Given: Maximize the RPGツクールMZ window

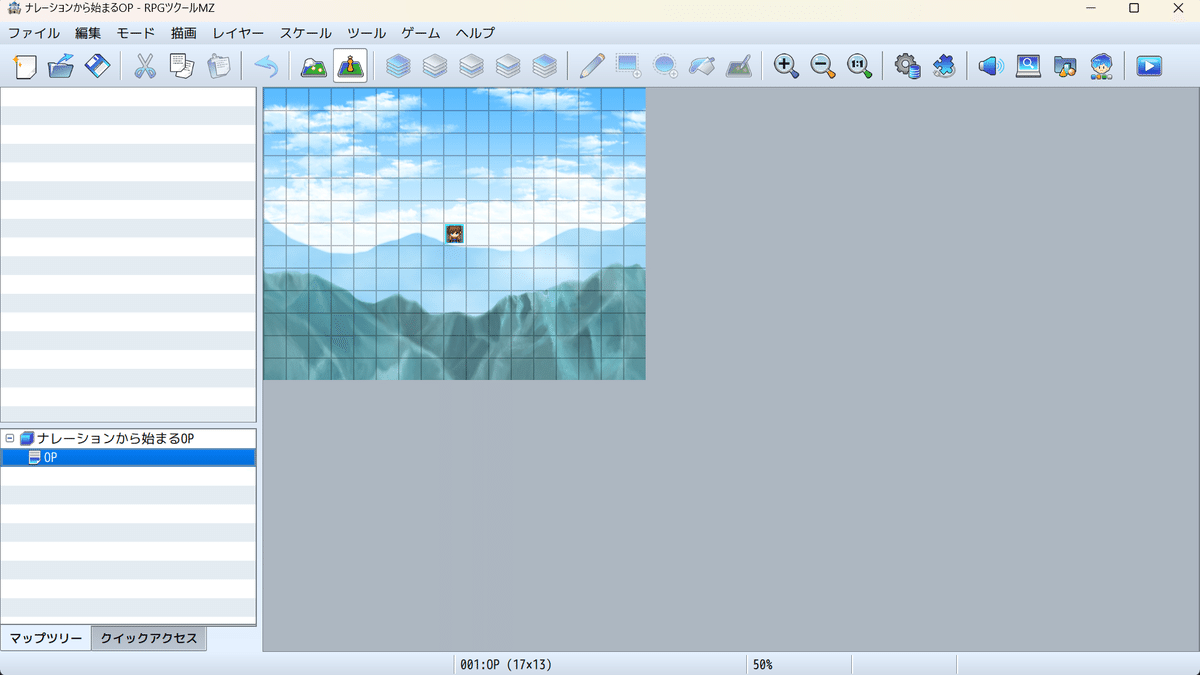Looking at the screenshot, I should pyautogui.click(x=1133, y=8).
